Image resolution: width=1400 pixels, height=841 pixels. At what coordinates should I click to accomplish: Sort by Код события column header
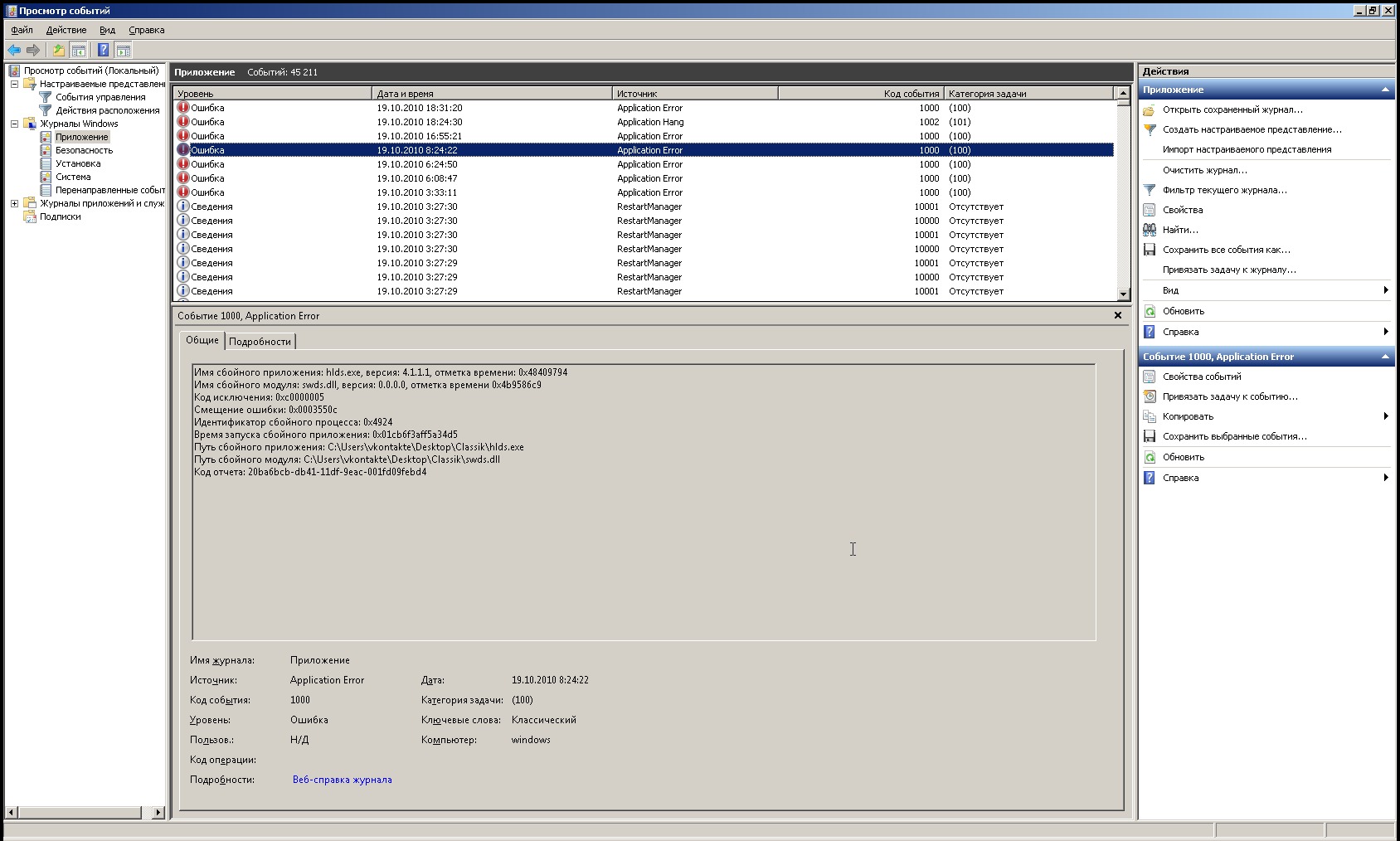[861, 94]
